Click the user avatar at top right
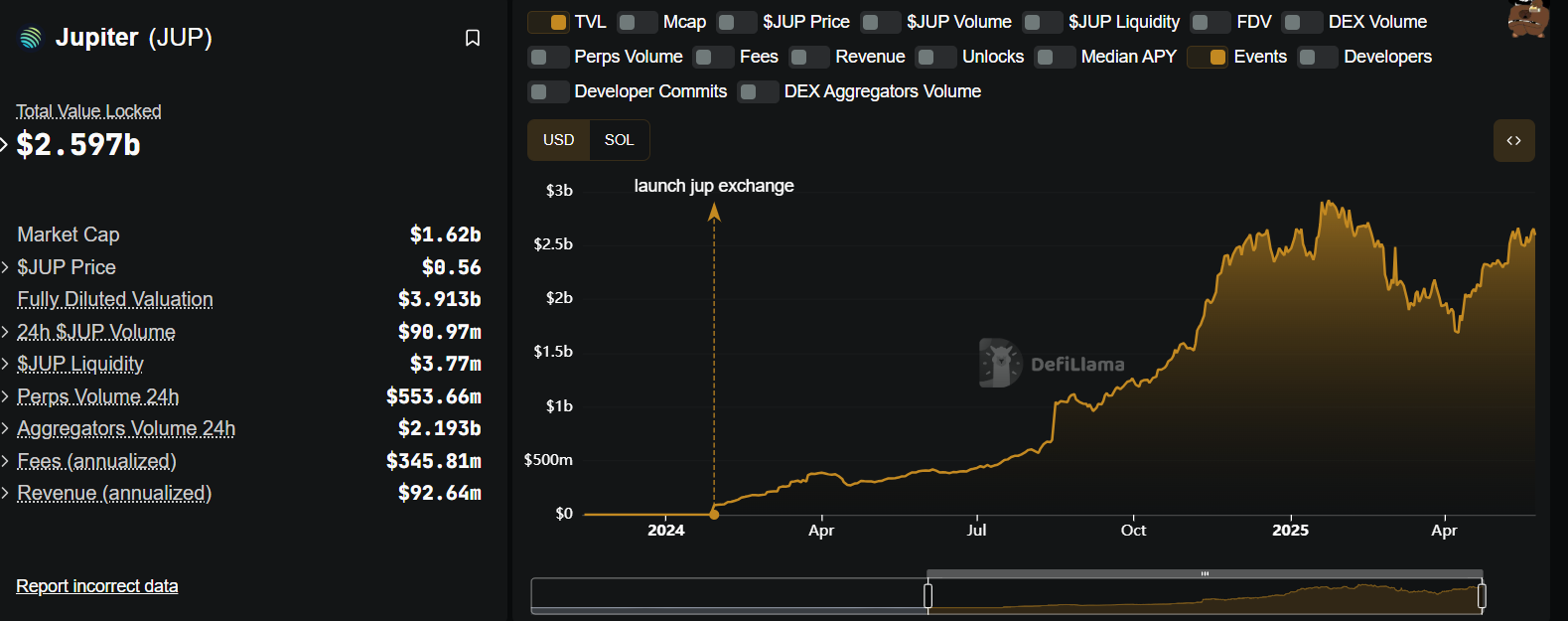 (1528, 17)
